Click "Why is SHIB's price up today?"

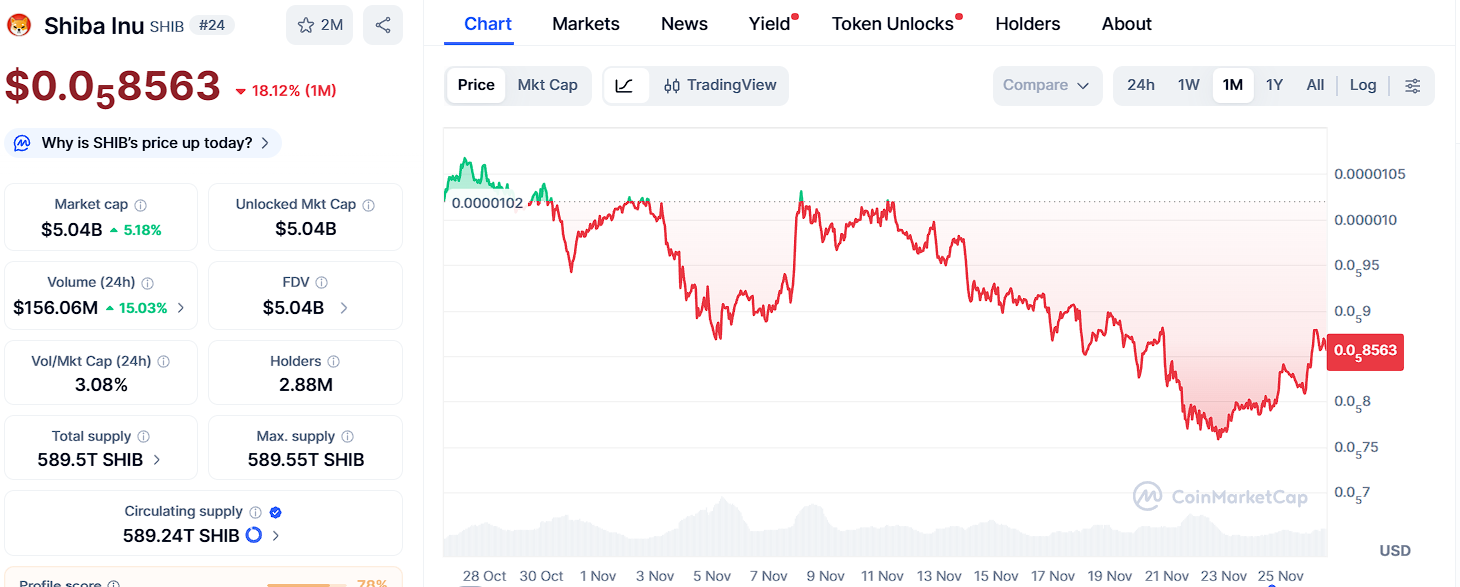pyautogui.click(x=146, y=143)
